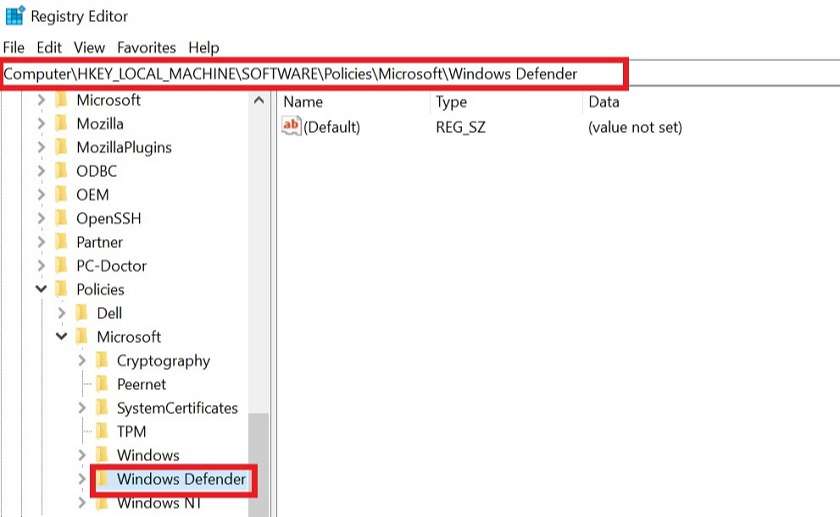Select the MozillaPlugins tree label
Viewport: 840px width, 517px height.
[124, 147]
